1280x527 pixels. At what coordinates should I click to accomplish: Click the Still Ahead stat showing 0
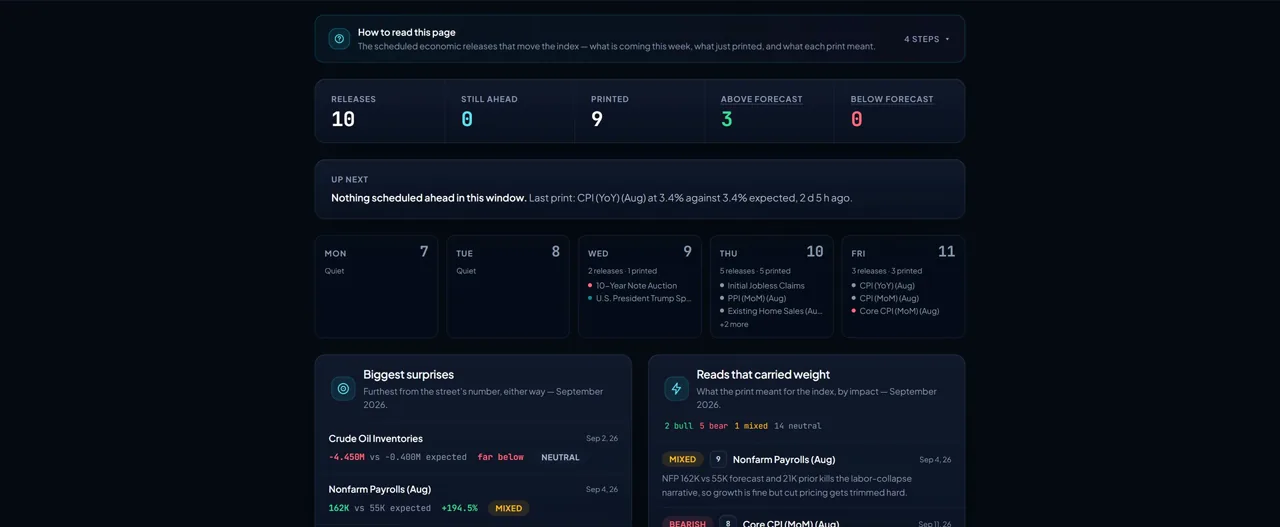pyautogui.click(x=510, y=111)
